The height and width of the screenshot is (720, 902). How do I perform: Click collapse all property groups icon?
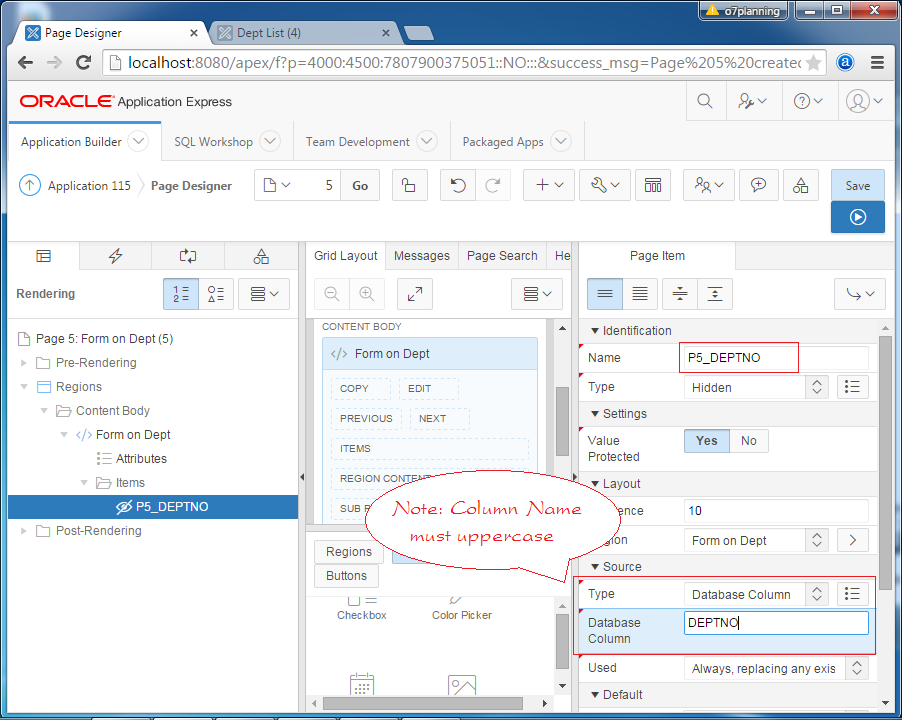pyautogui.click(x=680, y=294)
